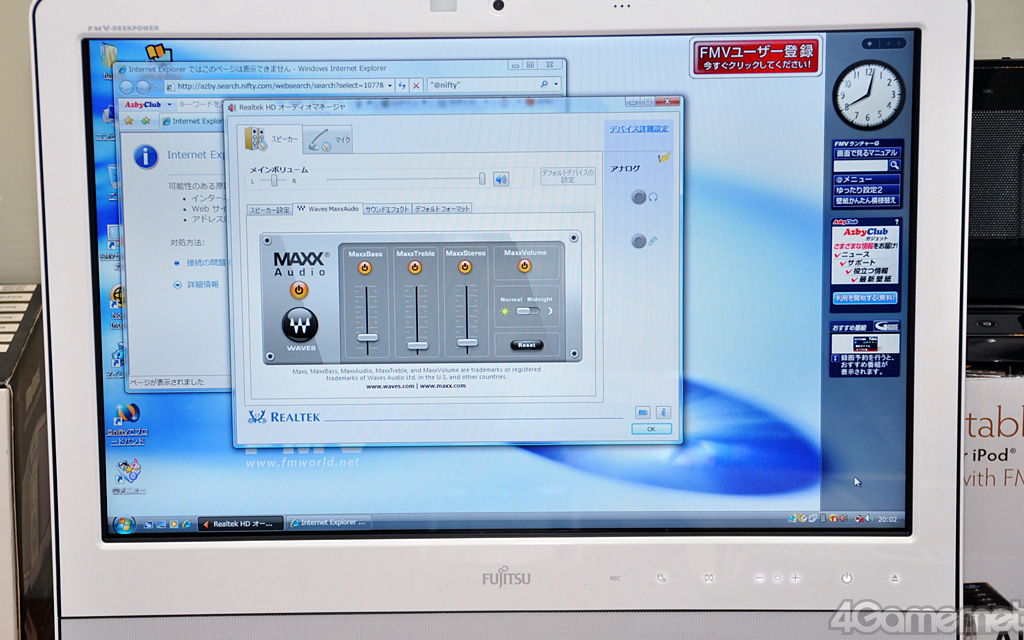
Task: Click the sidebar analog clock gadget
Action: pyautogui.click(x=869, y=95)
